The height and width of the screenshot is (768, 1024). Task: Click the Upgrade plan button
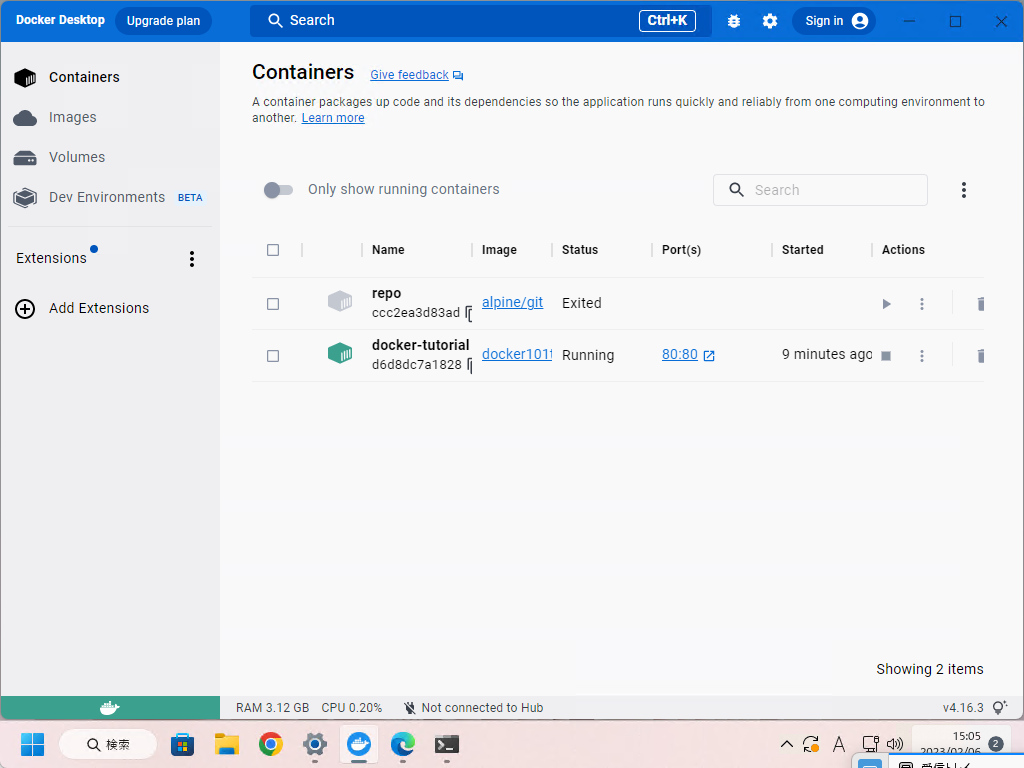pos(163,21)
